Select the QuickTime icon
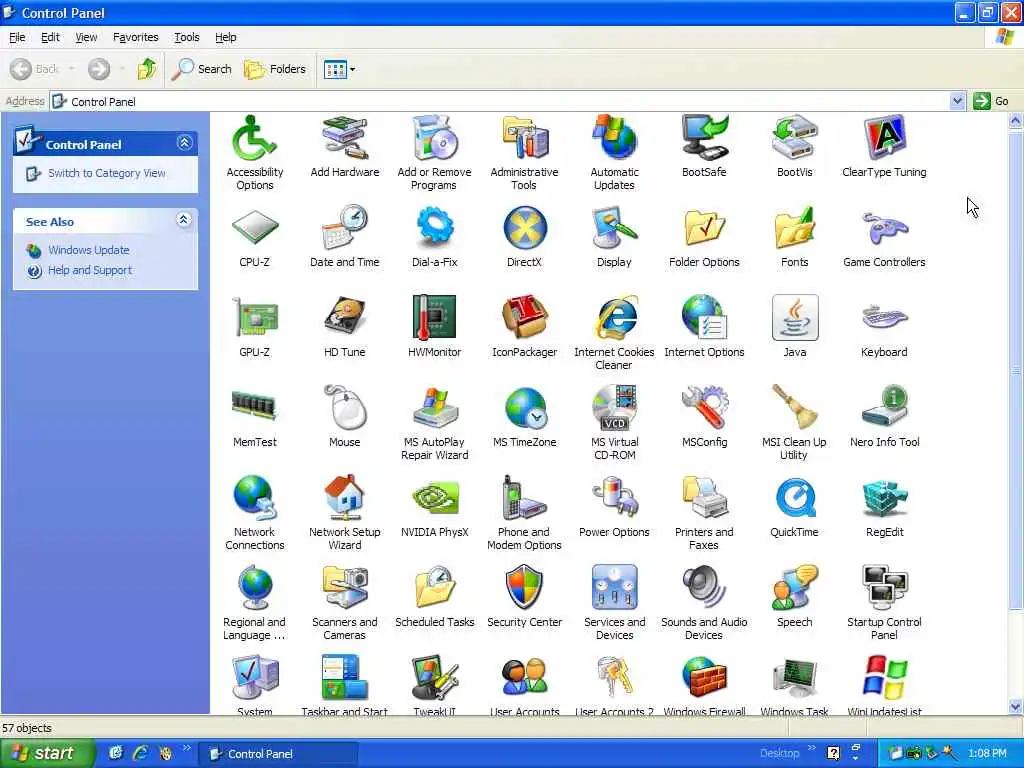Screen dimensions: 1024x768 pos(794,498)
